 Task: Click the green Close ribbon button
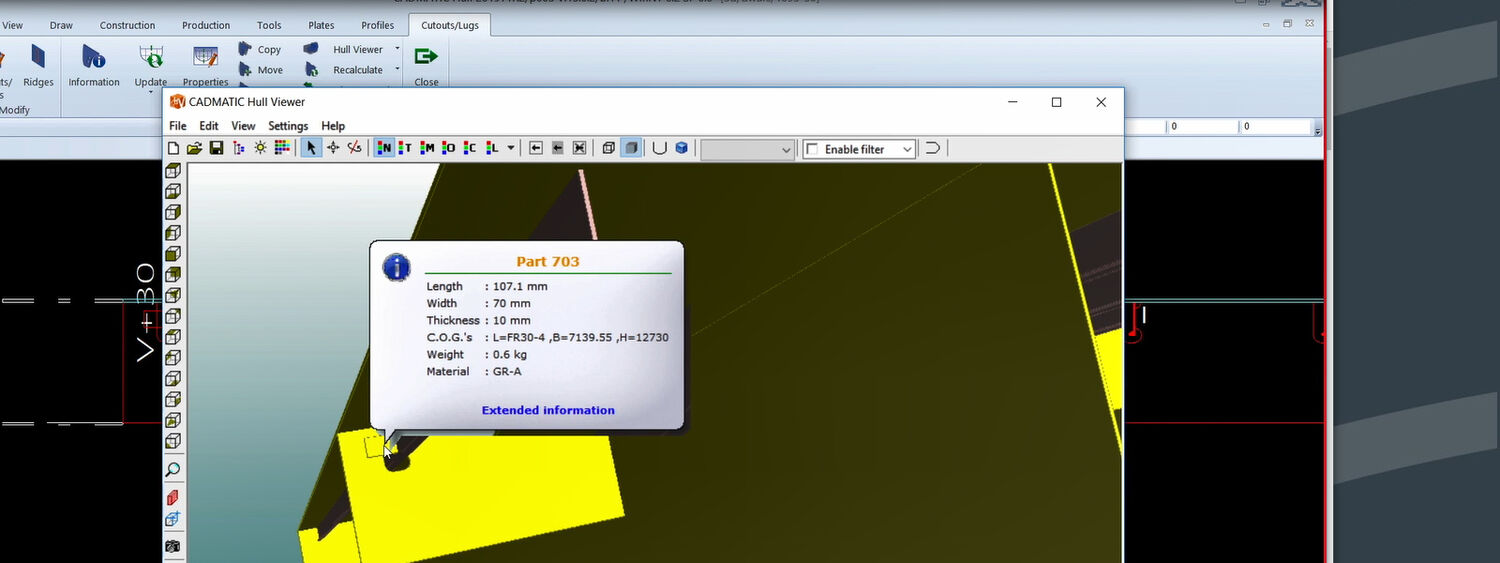point(426,65)
